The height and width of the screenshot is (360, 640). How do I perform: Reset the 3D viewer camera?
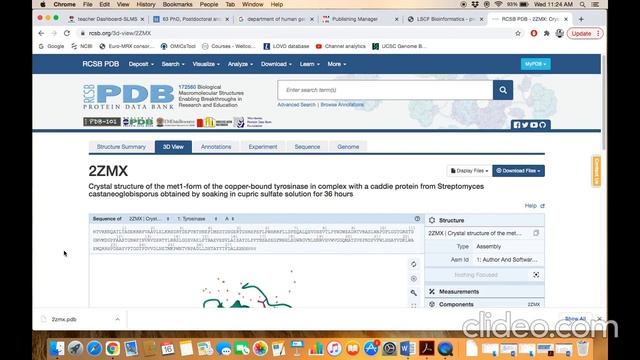tap(413, 264)
